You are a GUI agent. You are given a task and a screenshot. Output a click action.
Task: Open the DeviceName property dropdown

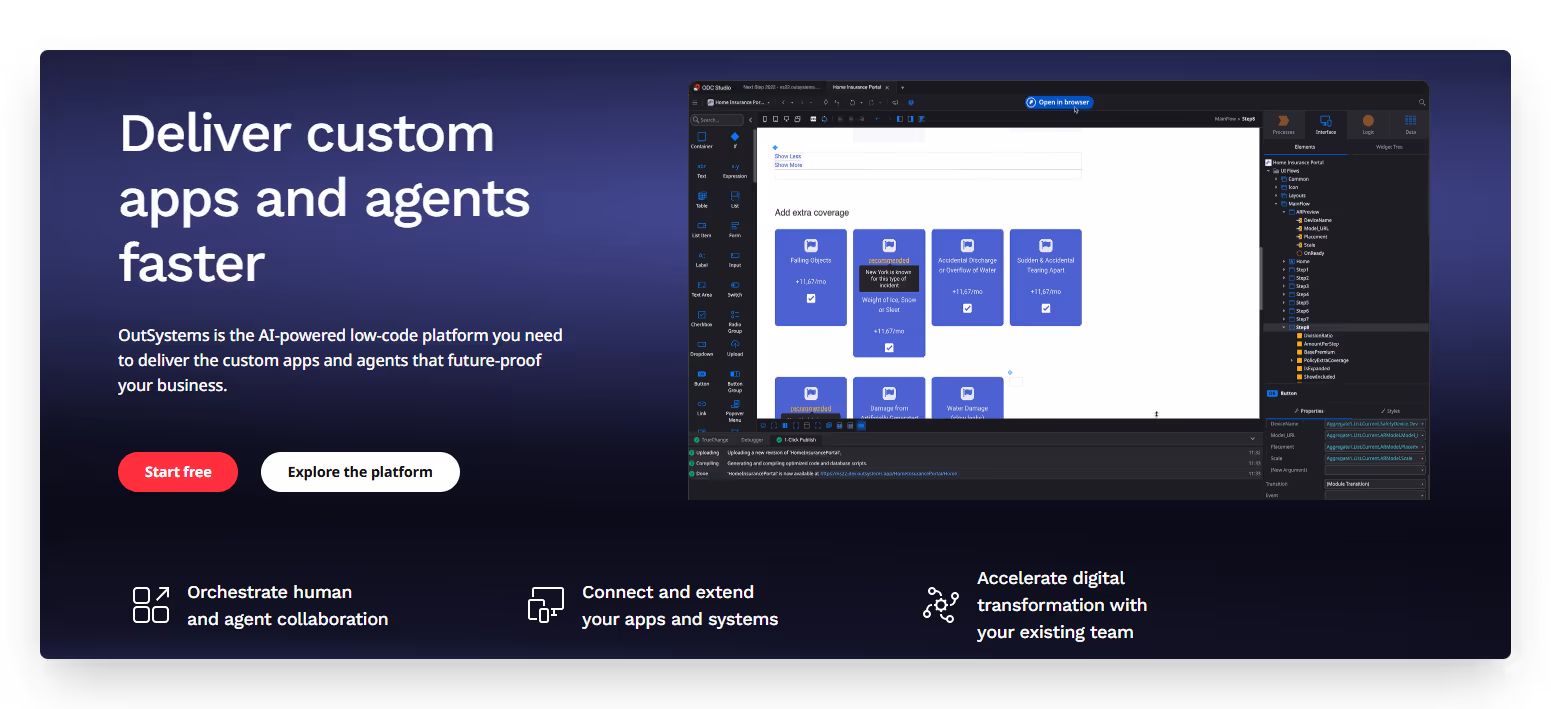click(1422, 424)
